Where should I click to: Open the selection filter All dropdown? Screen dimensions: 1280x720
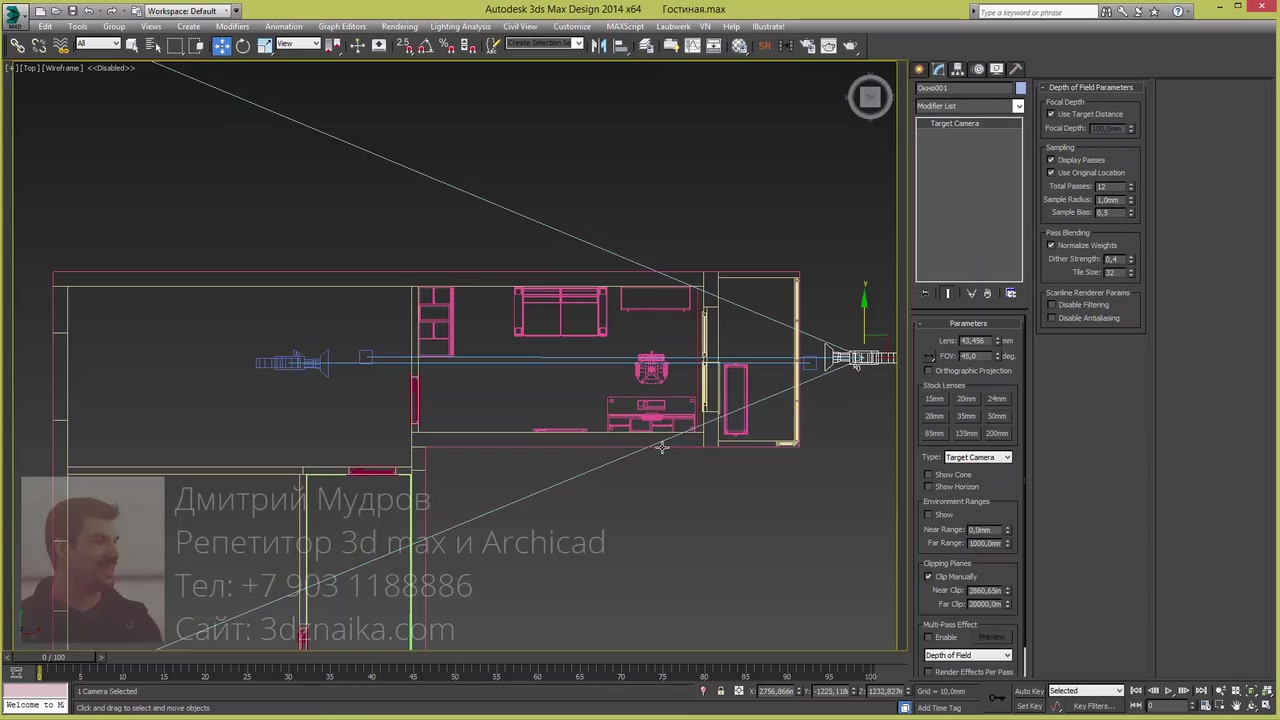(x=98, y=44)
